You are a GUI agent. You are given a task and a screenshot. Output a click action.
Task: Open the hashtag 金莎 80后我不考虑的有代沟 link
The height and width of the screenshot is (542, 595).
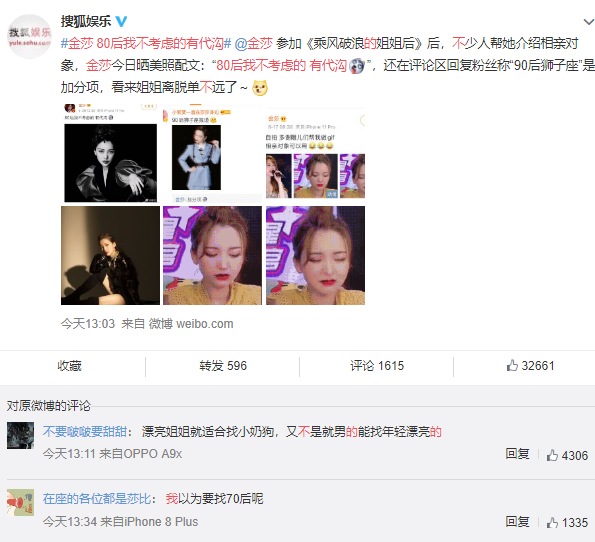(146, 44)
